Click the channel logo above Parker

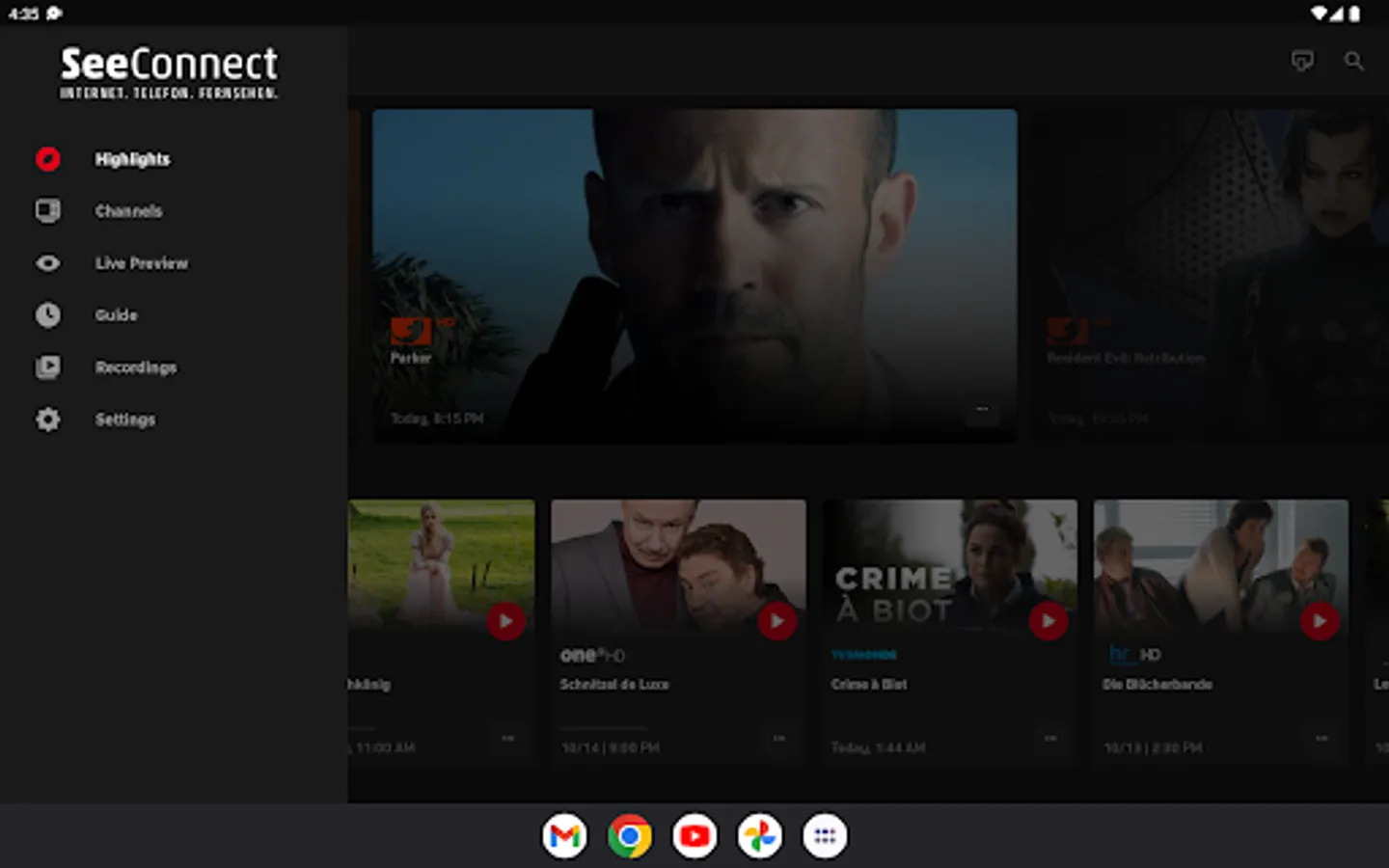coord(422,331)
